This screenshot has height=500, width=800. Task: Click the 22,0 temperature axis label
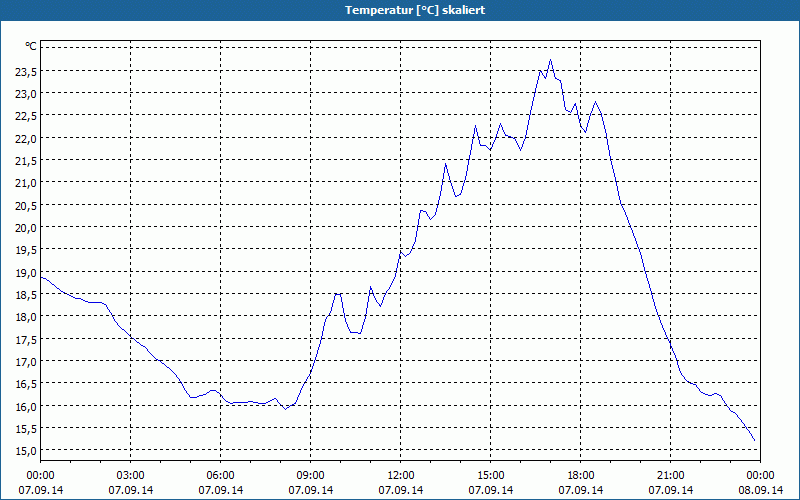tap(26, 139)
